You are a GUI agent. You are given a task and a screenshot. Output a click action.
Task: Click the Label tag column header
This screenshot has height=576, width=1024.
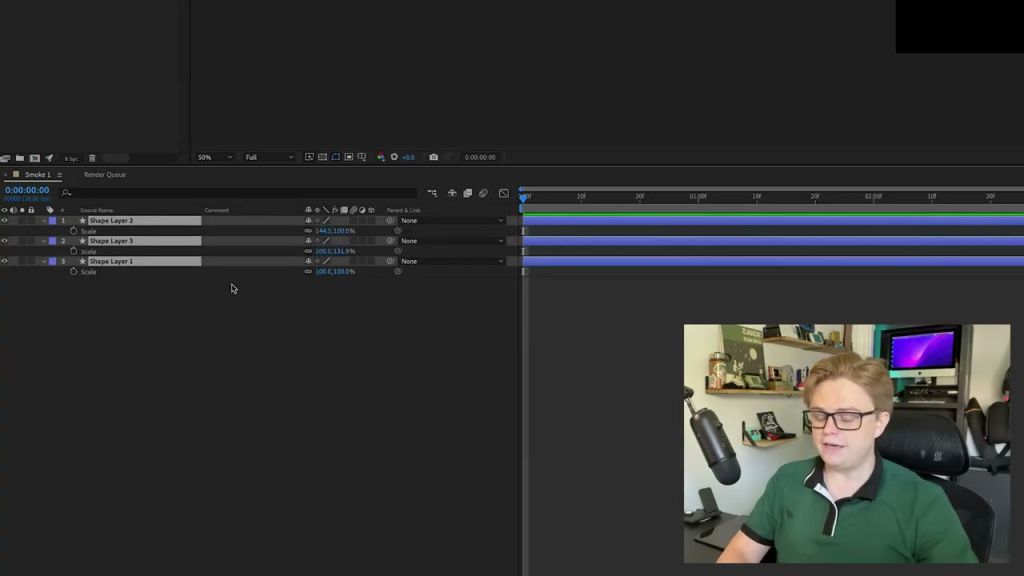50,210
